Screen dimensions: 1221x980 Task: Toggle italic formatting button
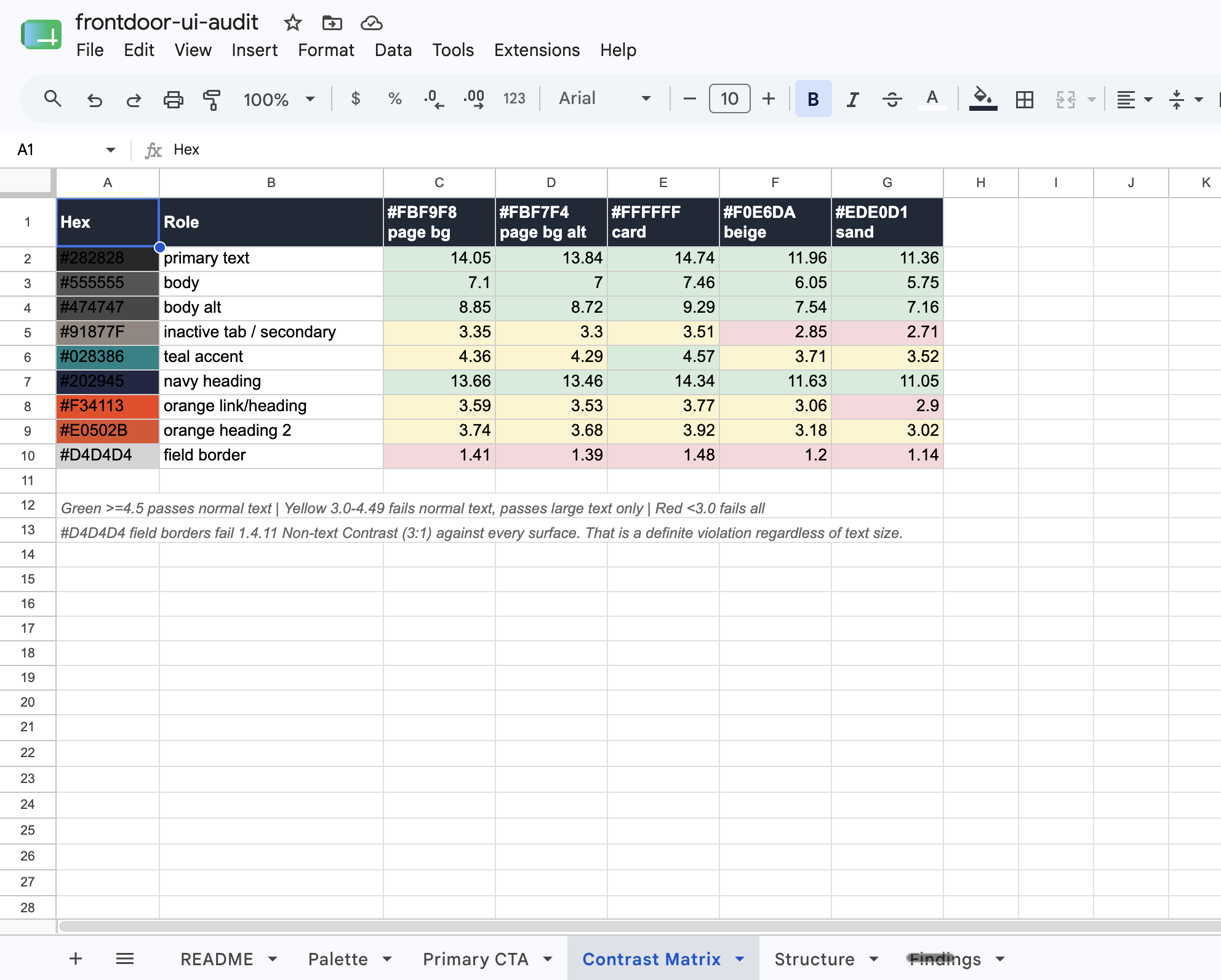(852, 99)
